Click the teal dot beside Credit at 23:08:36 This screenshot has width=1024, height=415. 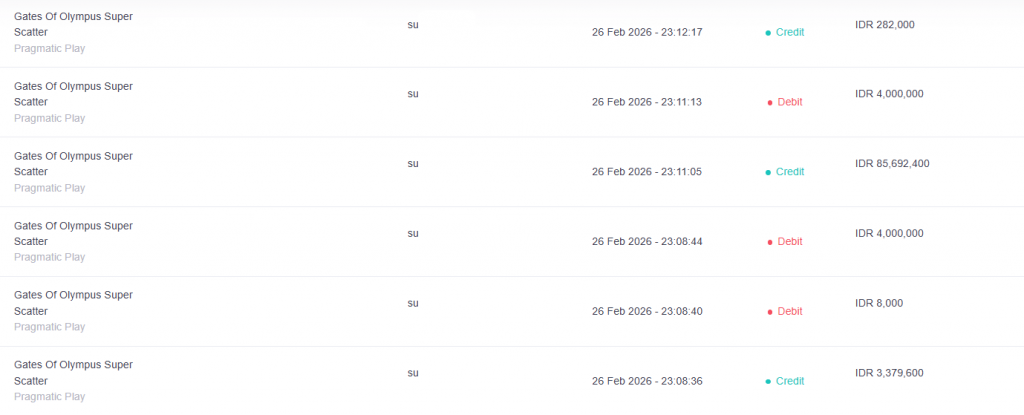(768, 381)
